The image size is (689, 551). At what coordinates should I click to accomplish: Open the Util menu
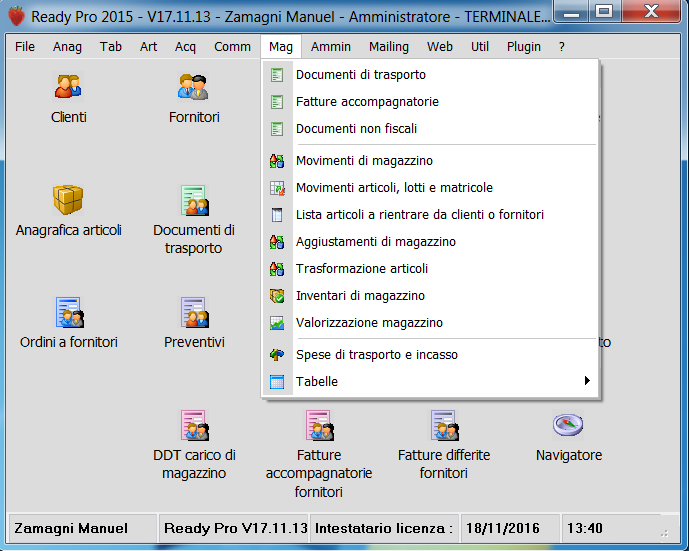480,47
